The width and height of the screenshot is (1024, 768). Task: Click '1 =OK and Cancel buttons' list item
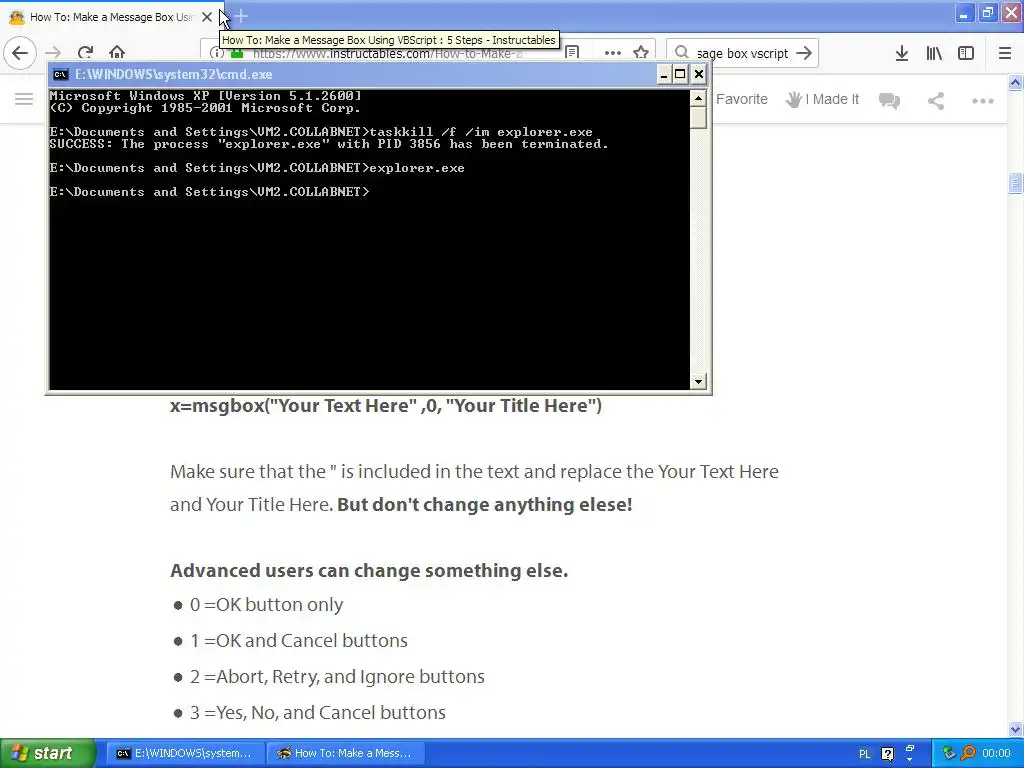(298, 641)
